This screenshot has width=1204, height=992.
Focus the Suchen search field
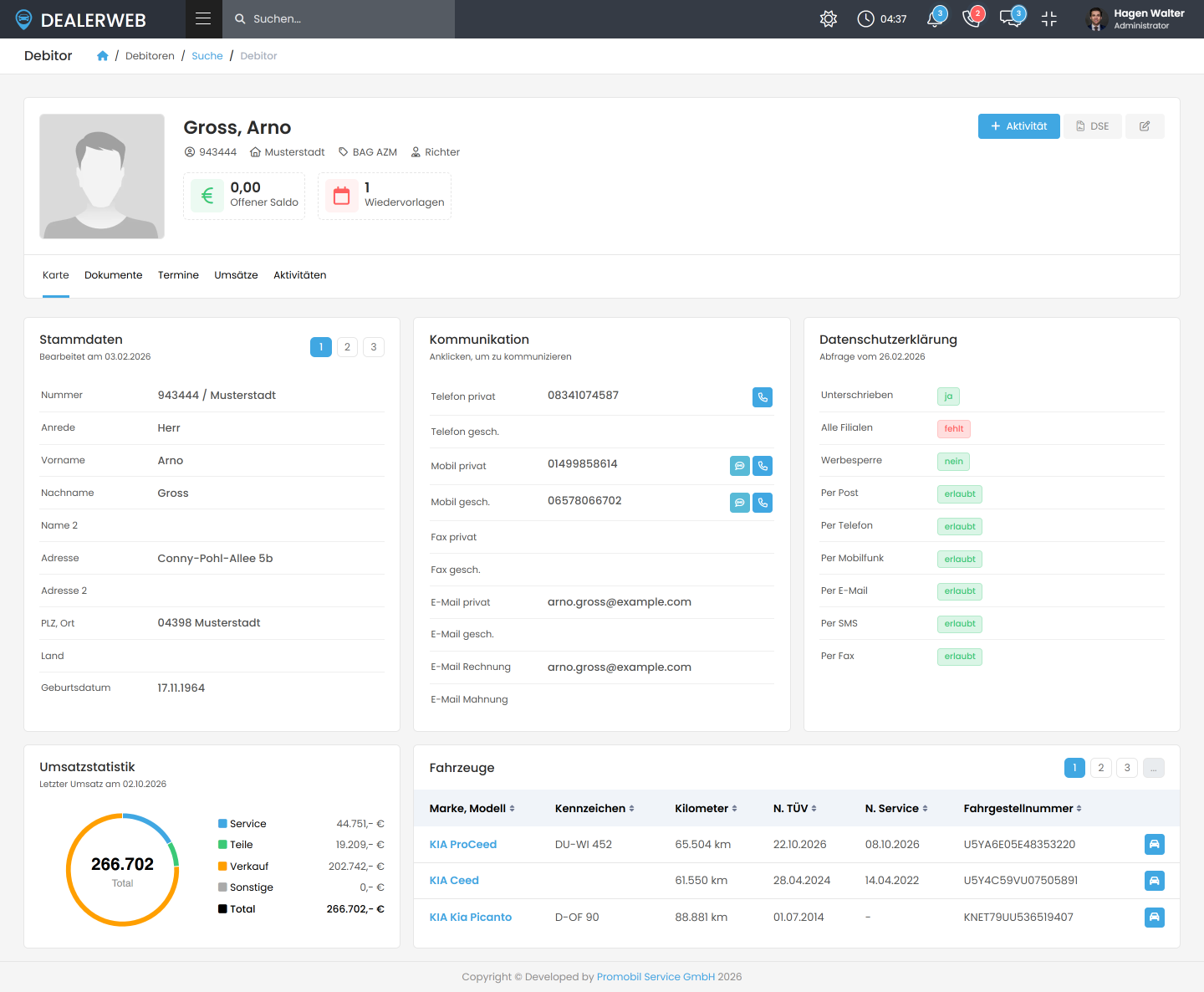[x=339, y=18]
